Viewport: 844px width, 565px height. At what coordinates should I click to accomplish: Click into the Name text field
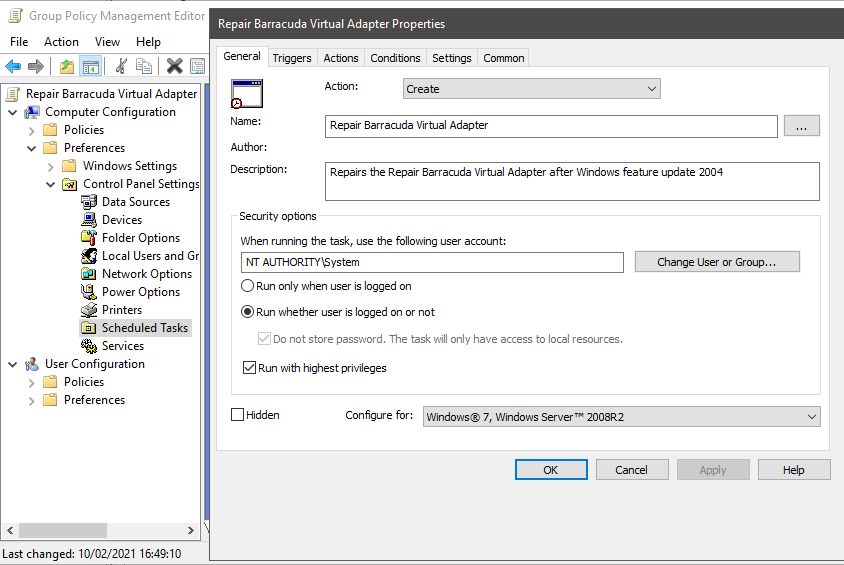click(551, 126)
